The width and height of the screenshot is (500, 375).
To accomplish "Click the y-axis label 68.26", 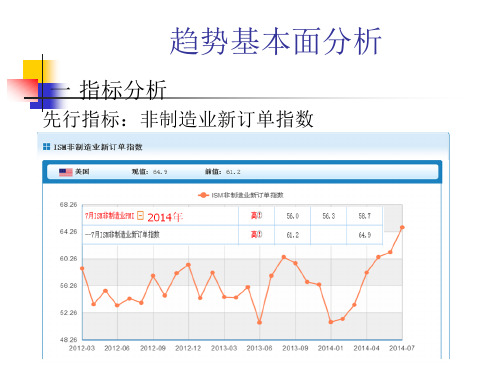I will pos(68,204).
